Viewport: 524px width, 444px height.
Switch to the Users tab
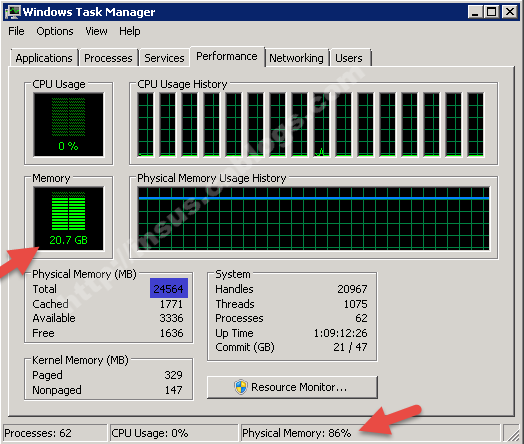coord(349,58)
